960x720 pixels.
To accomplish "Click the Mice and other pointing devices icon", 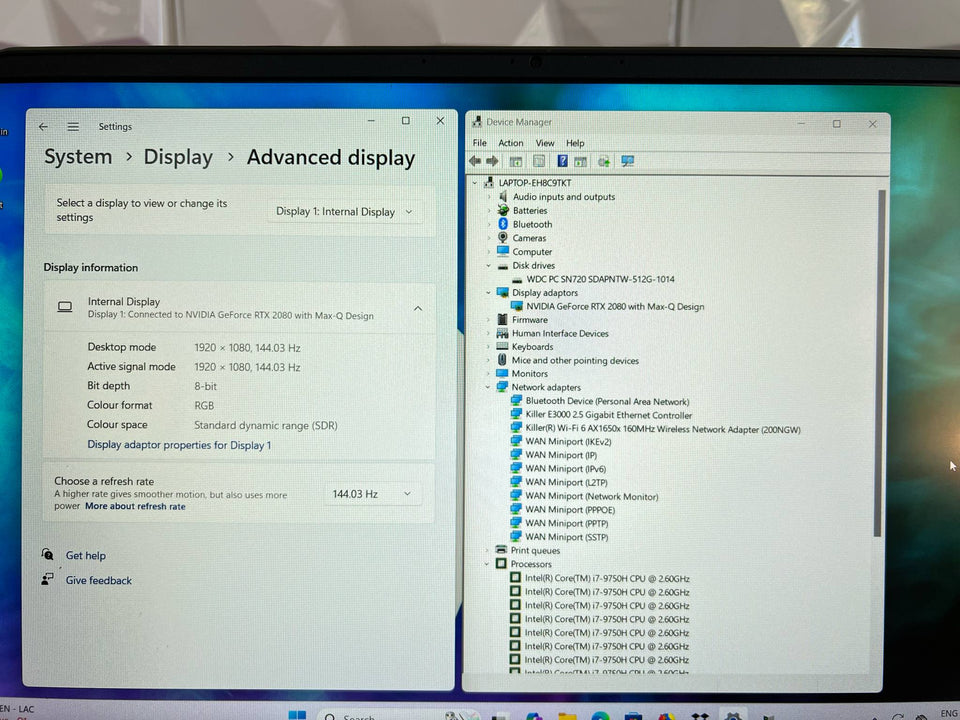I will pos(502,360).
